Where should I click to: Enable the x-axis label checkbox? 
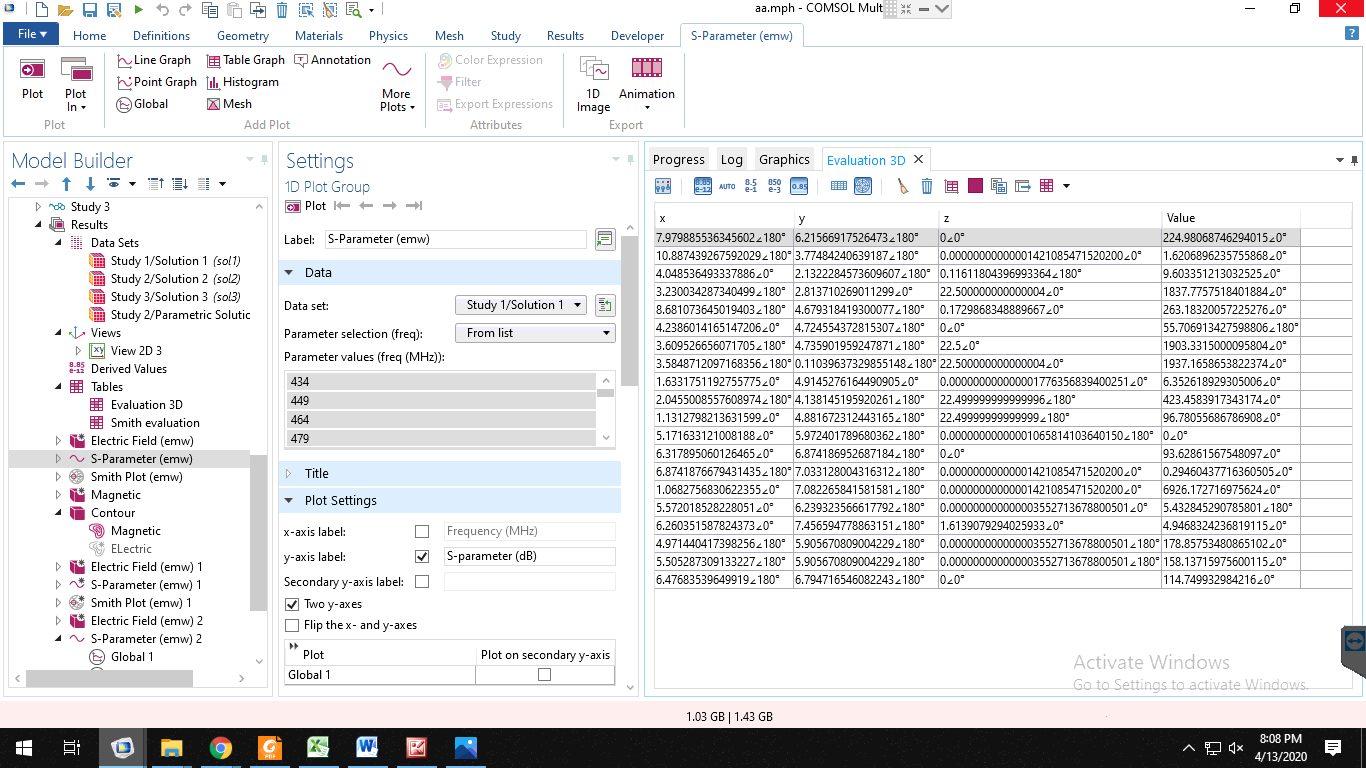tap(422, 532)
